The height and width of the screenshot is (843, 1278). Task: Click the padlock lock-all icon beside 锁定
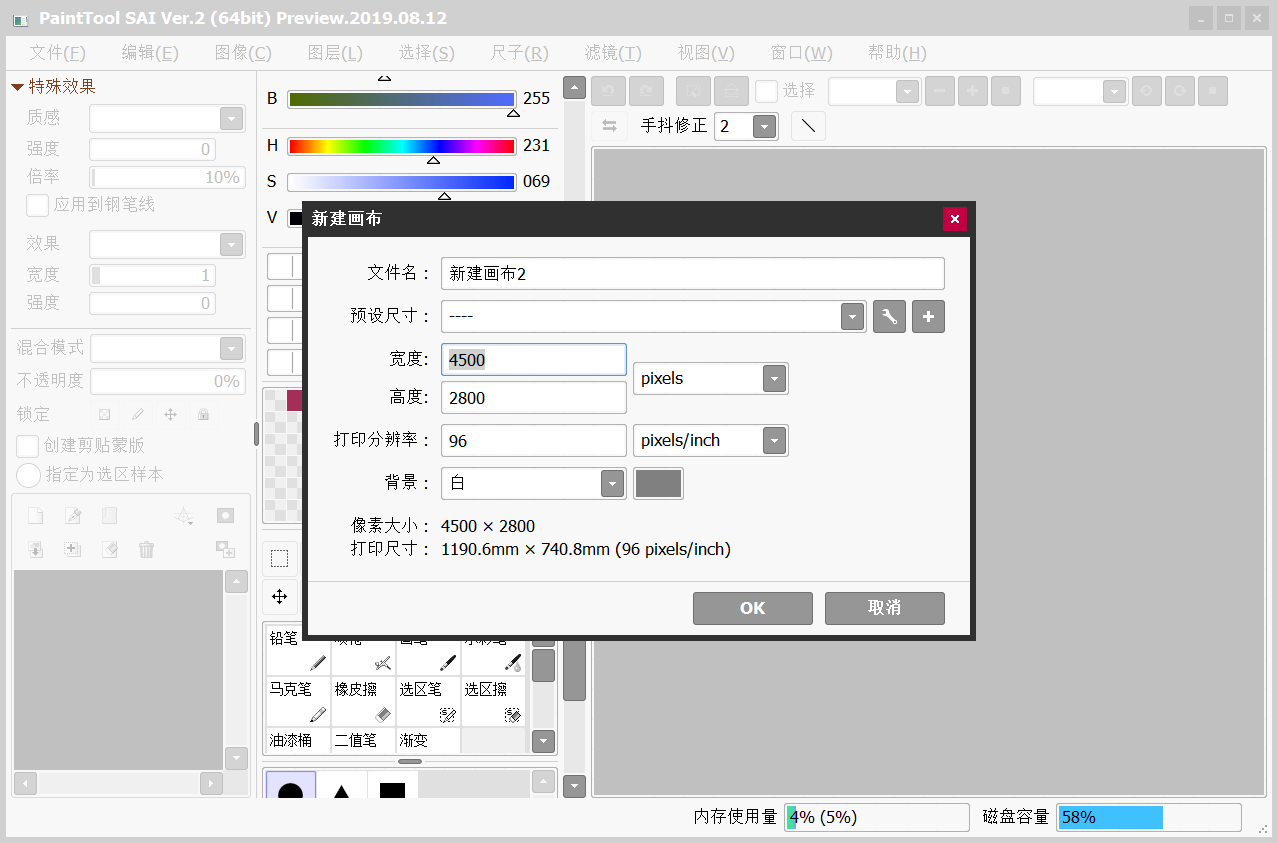tap(203, 414)
